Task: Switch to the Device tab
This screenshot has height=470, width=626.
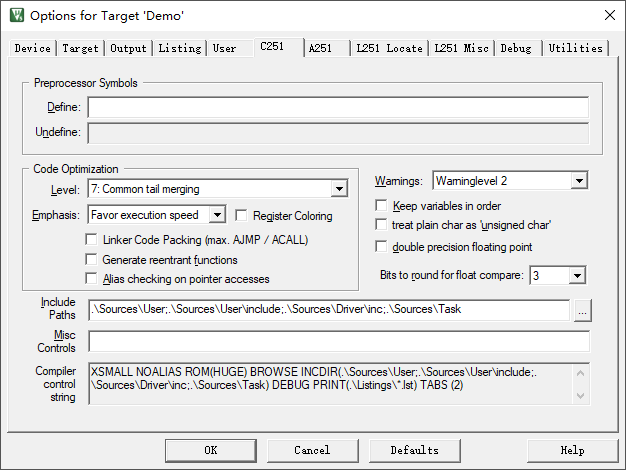Action: pyautogui.click(x=33, y=48)
